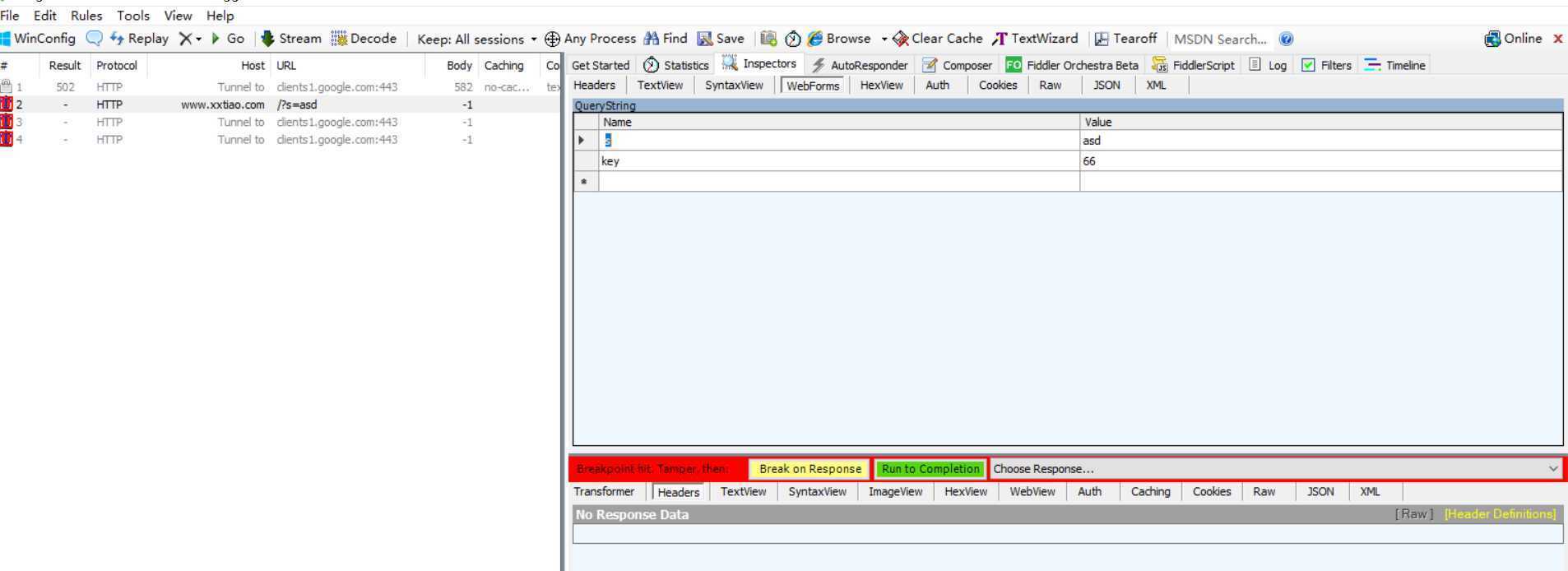Click the Go resume button
This screenshot has height=571, width=1568.
click(x=228, y=39)
